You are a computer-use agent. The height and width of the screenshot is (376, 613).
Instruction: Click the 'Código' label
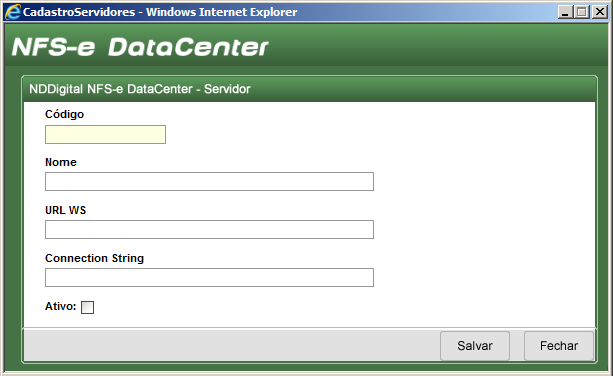[65, 114]
